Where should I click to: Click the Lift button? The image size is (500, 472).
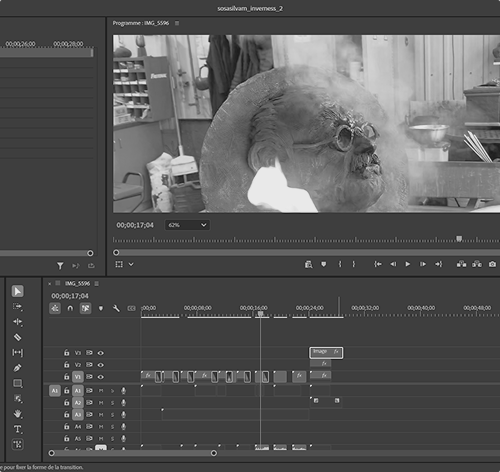tap(461, 264)
